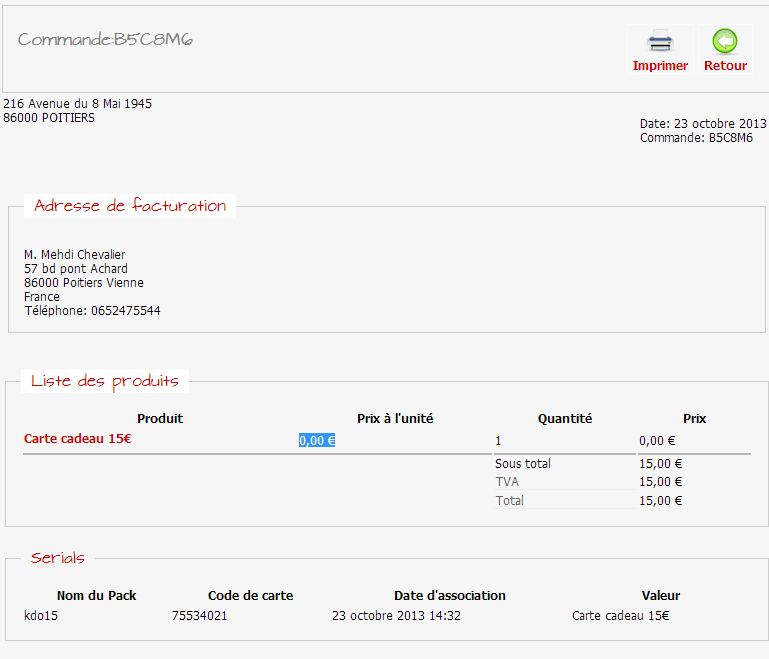Click the Liste des produits heading
Image resolution: width=769 pixels, height=659 pixels.
(105, 381)
